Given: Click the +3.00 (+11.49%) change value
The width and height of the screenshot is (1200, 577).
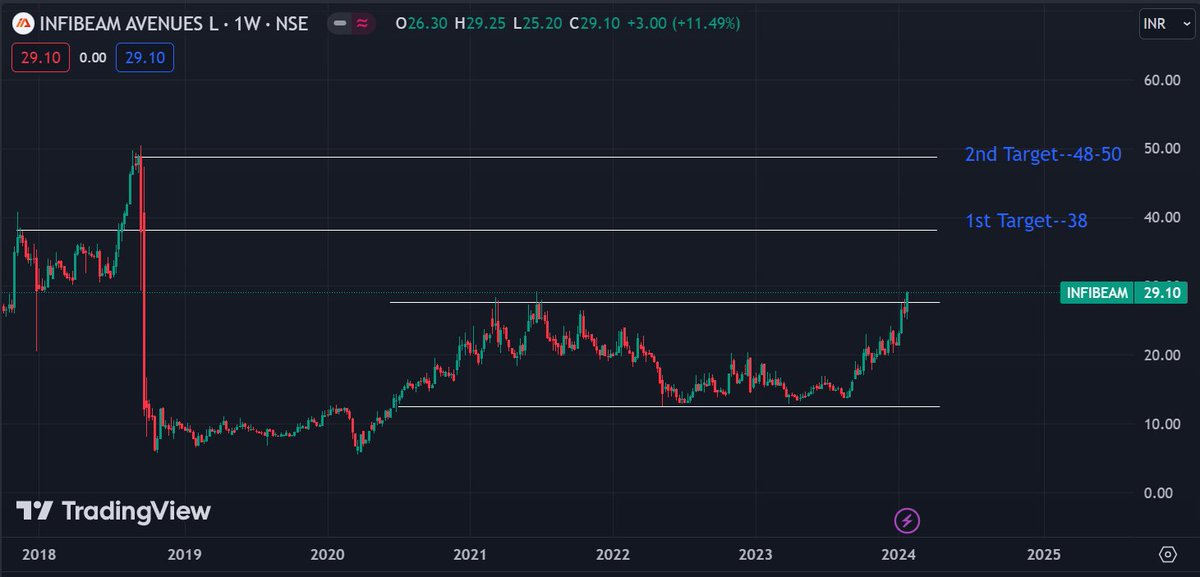Looking at the screenshot, I should pos(686,22).
